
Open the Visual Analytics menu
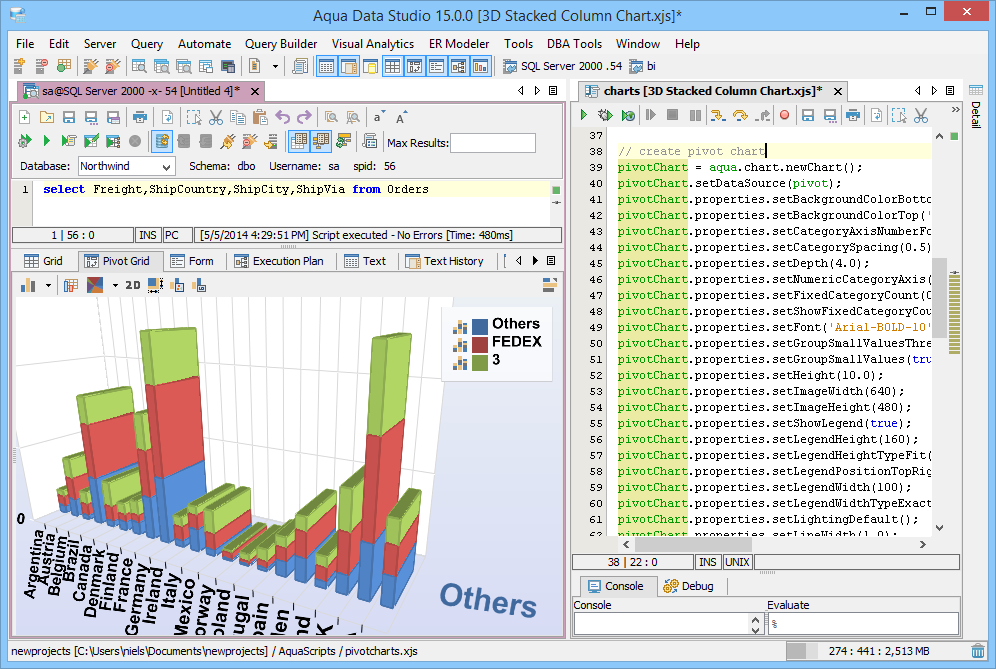pos(373,44)
